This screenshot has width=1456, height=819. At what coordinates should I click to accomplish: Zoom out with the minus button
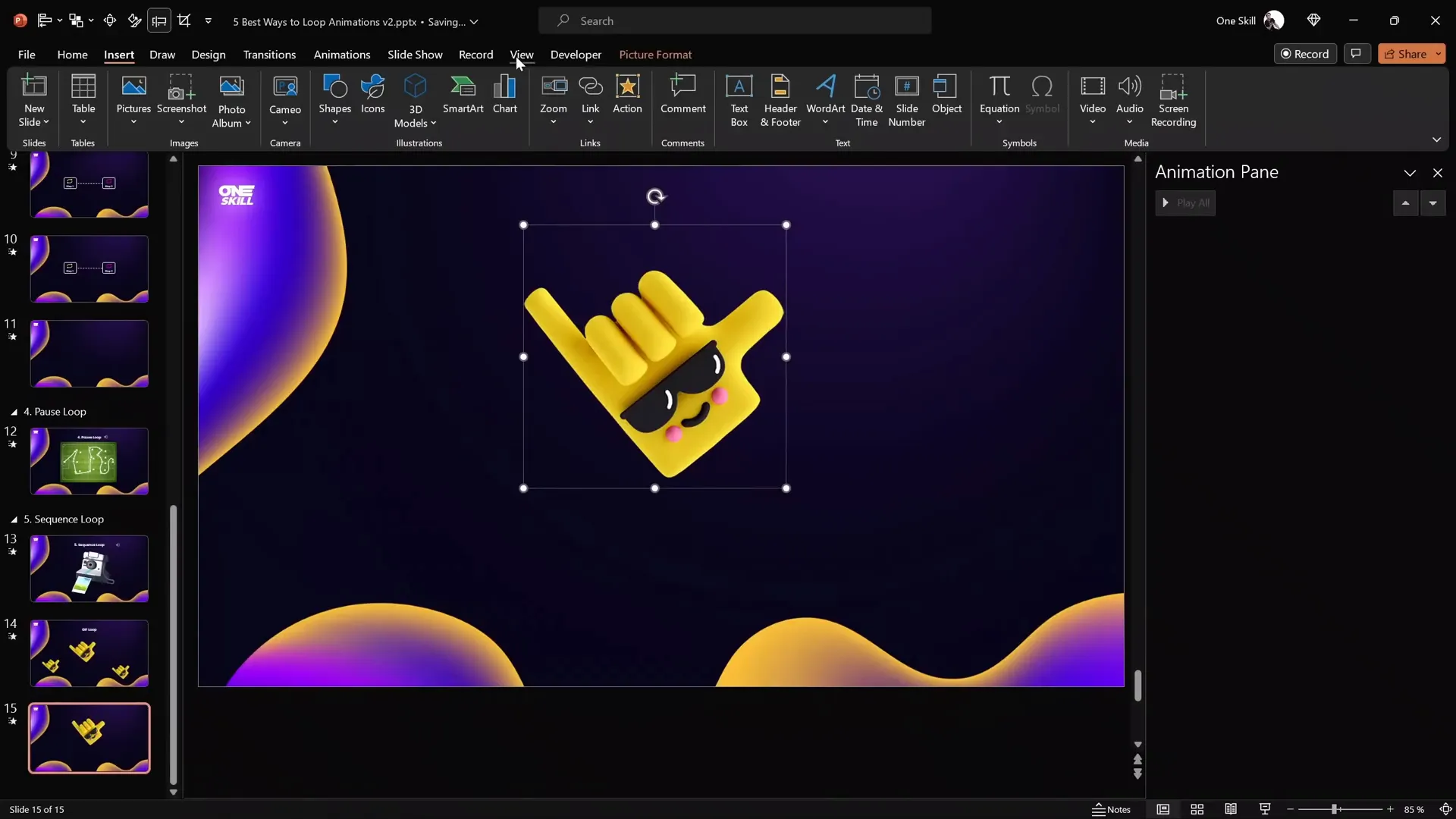point(1290,810)
